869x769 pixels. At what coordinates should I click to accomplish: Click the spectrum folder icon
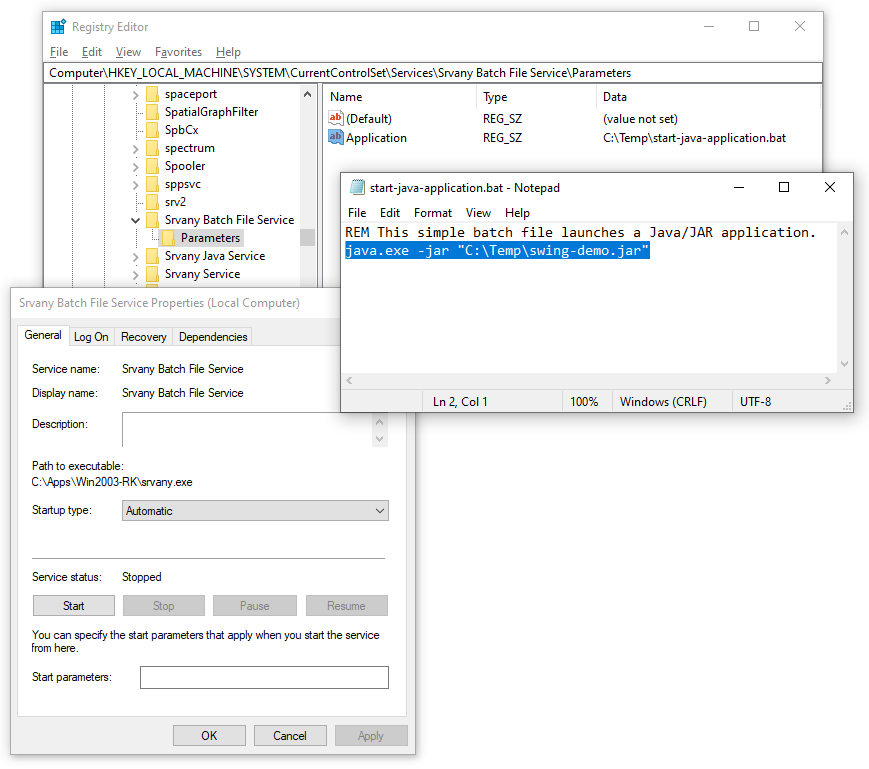coord(152,148)
